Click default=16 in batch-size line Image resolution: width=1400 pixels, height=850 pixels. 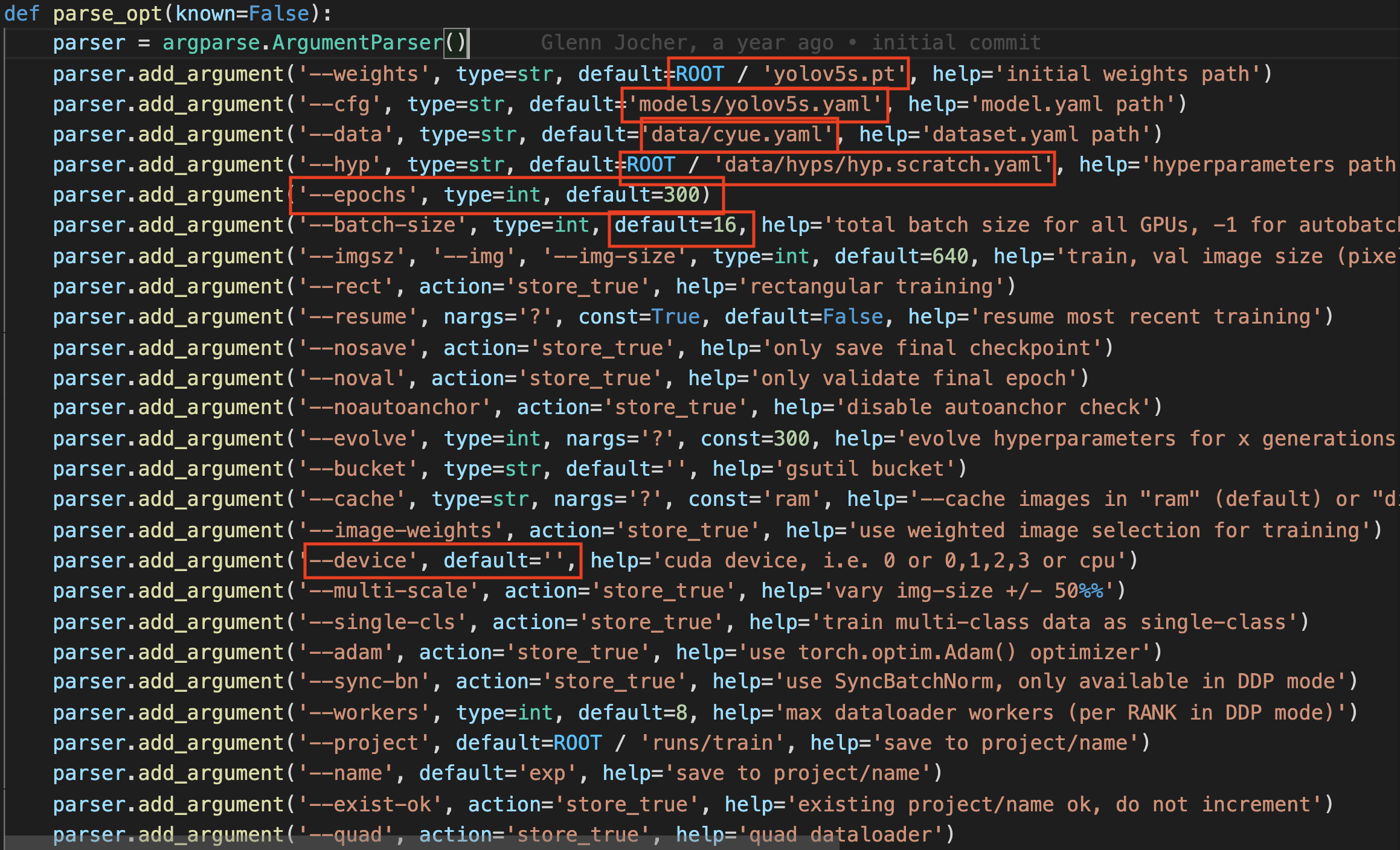click(x=675, y=225)
